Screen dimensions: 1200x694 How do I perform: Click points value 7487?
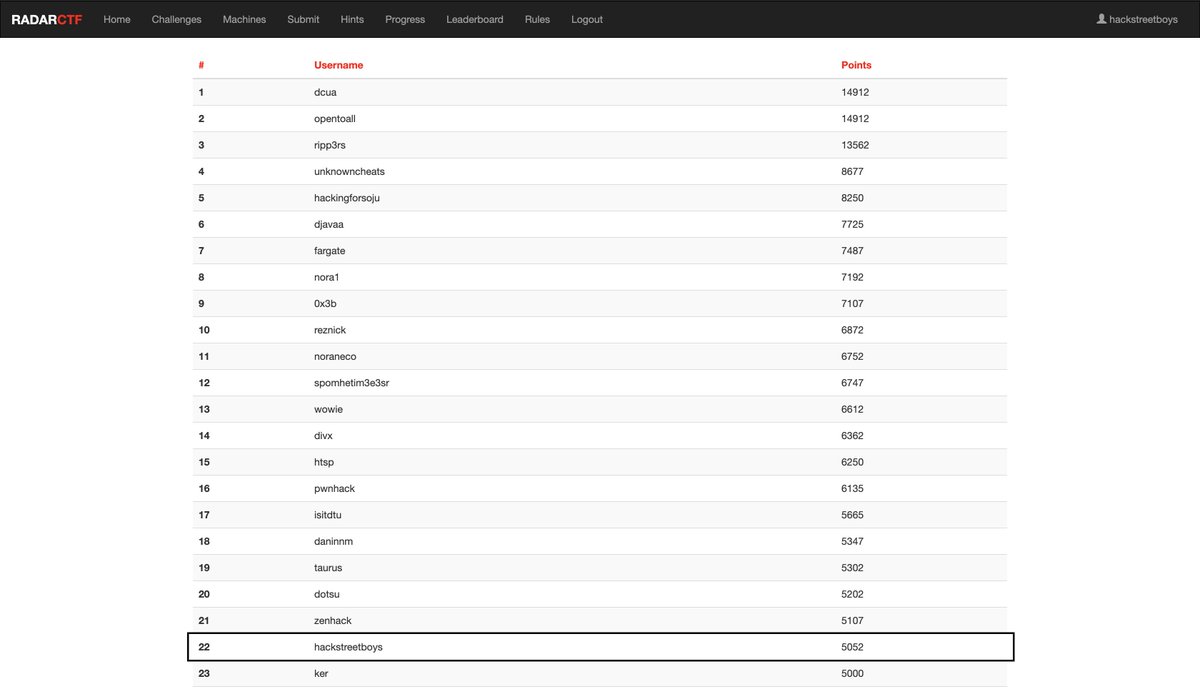(853, 250)
